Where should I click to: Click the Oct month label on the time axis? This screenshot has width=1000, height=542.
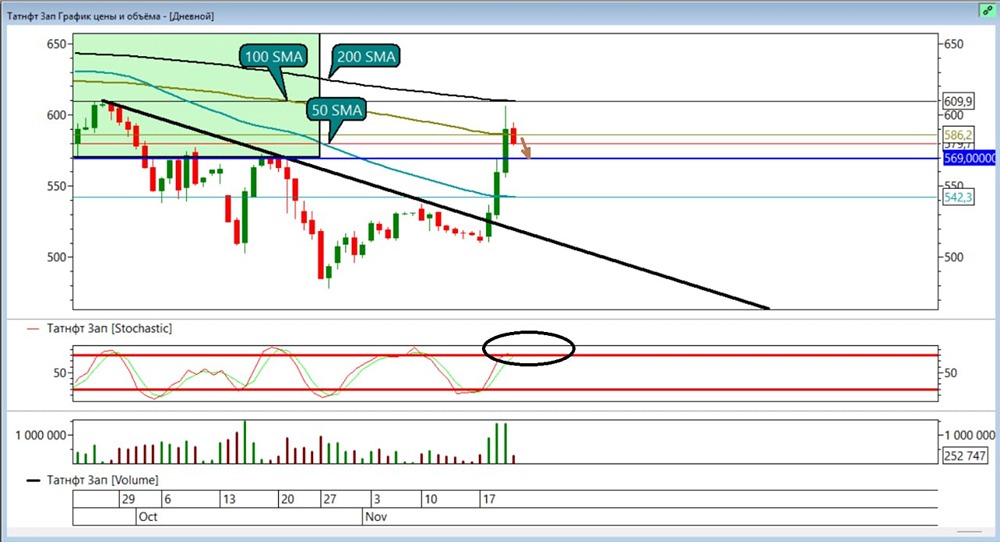tap(148, 516)
